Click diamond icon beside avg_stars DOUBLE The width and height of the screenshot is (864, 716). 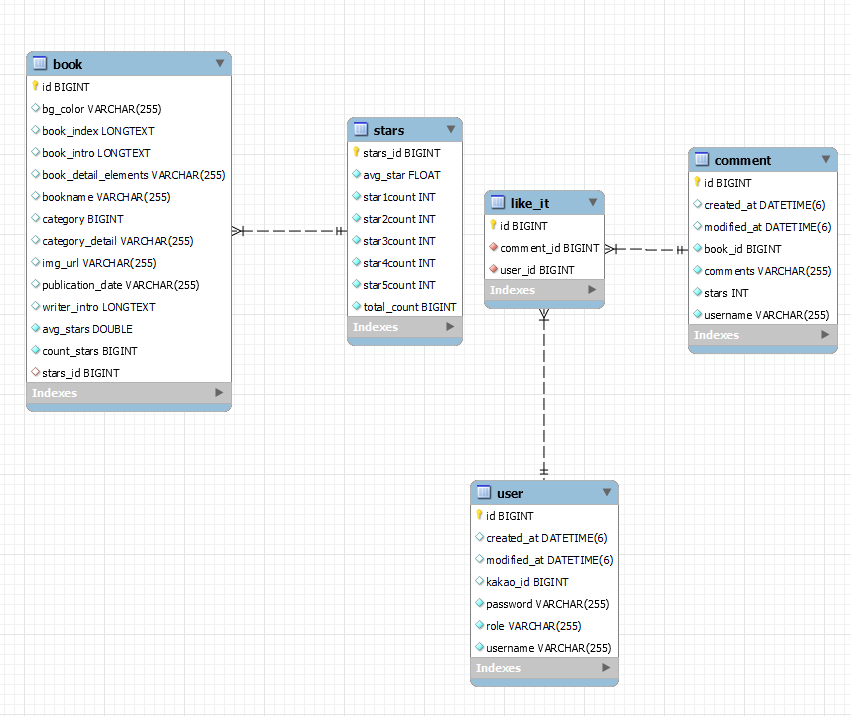coord(36,328)
